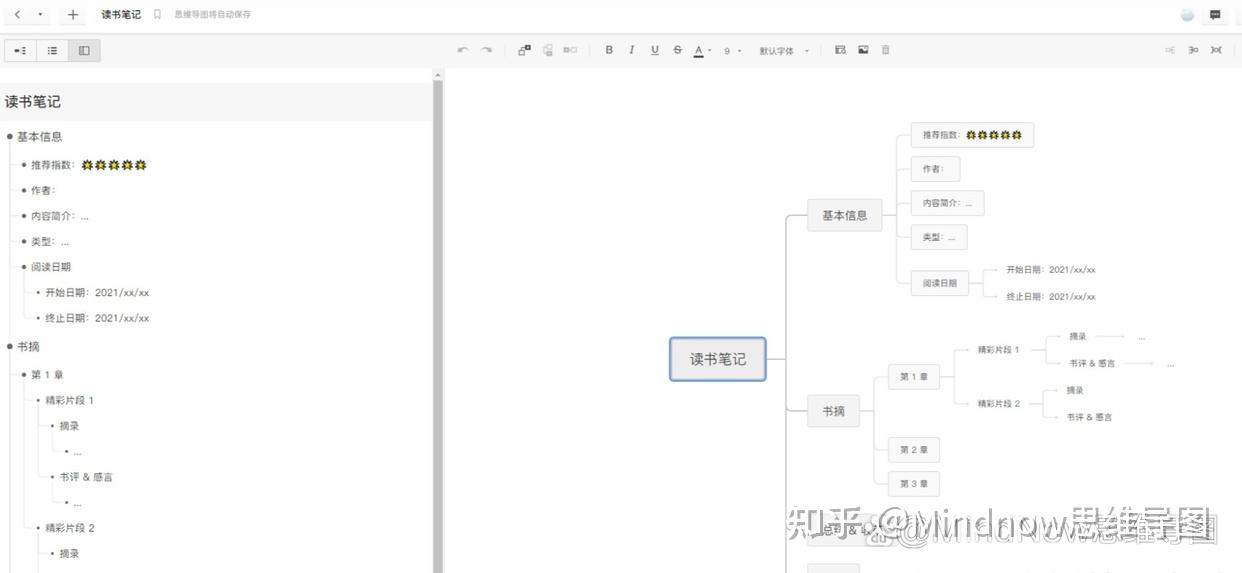The image size is (1242, 573).
Task: Click the insert image icon
Action: pos(863,50)
